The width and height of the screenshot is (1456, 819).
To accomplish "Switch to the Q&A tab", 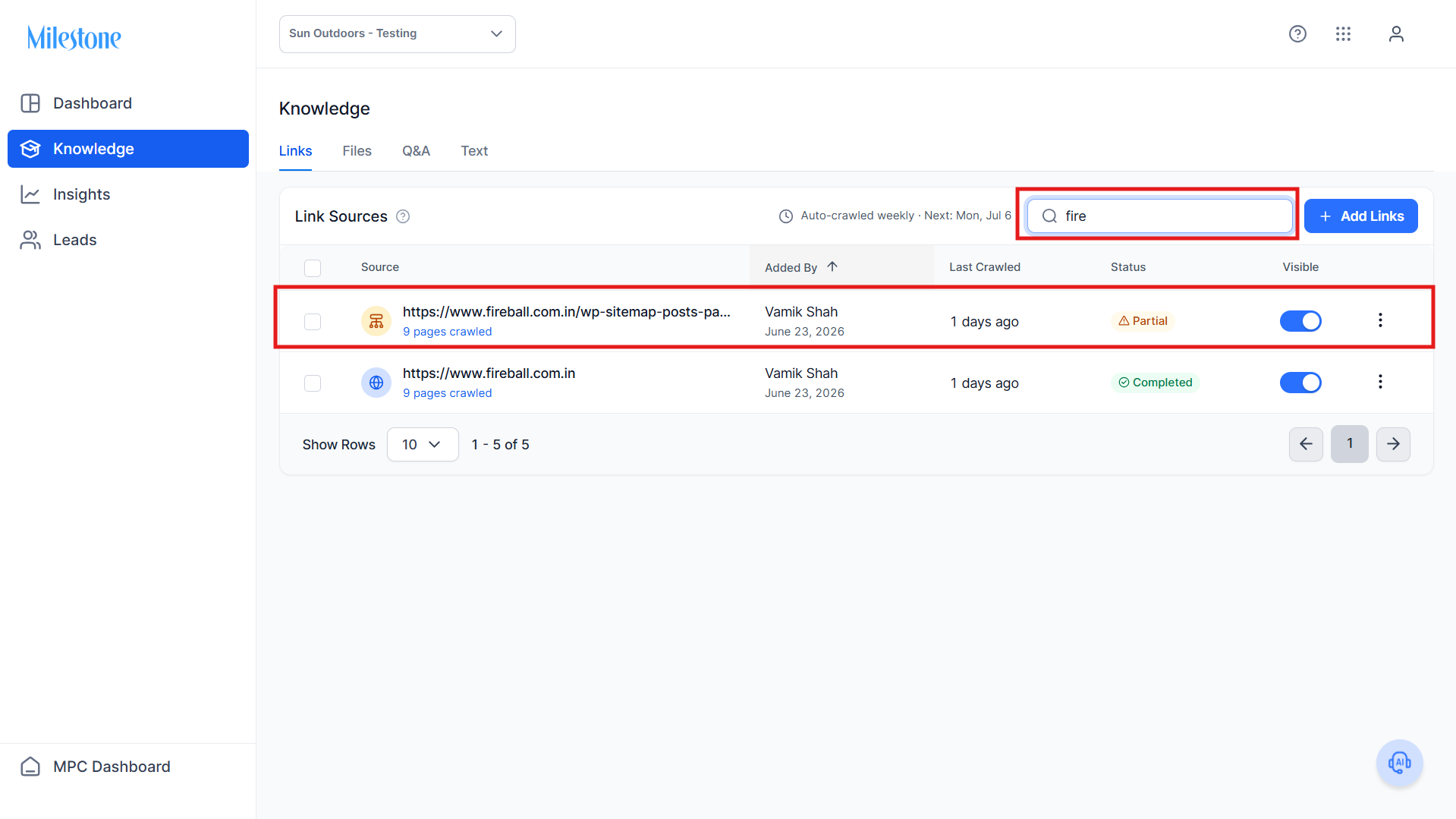I will 416,151.
